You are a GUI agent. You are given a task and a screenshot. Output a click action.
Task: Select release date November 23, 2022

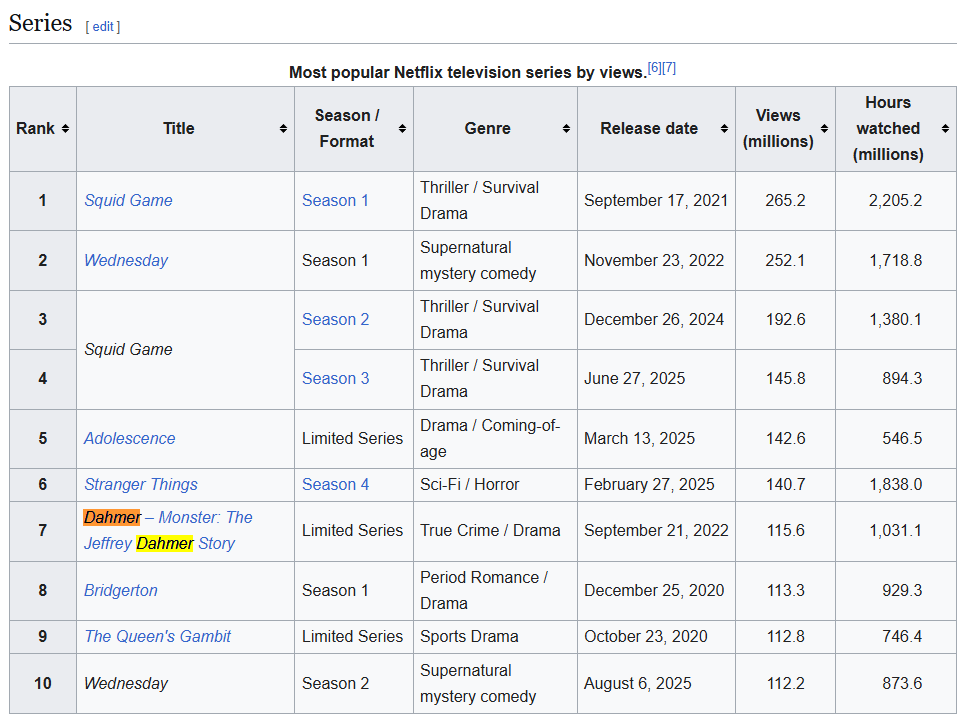pyautogui.click(x=654, y=260)
